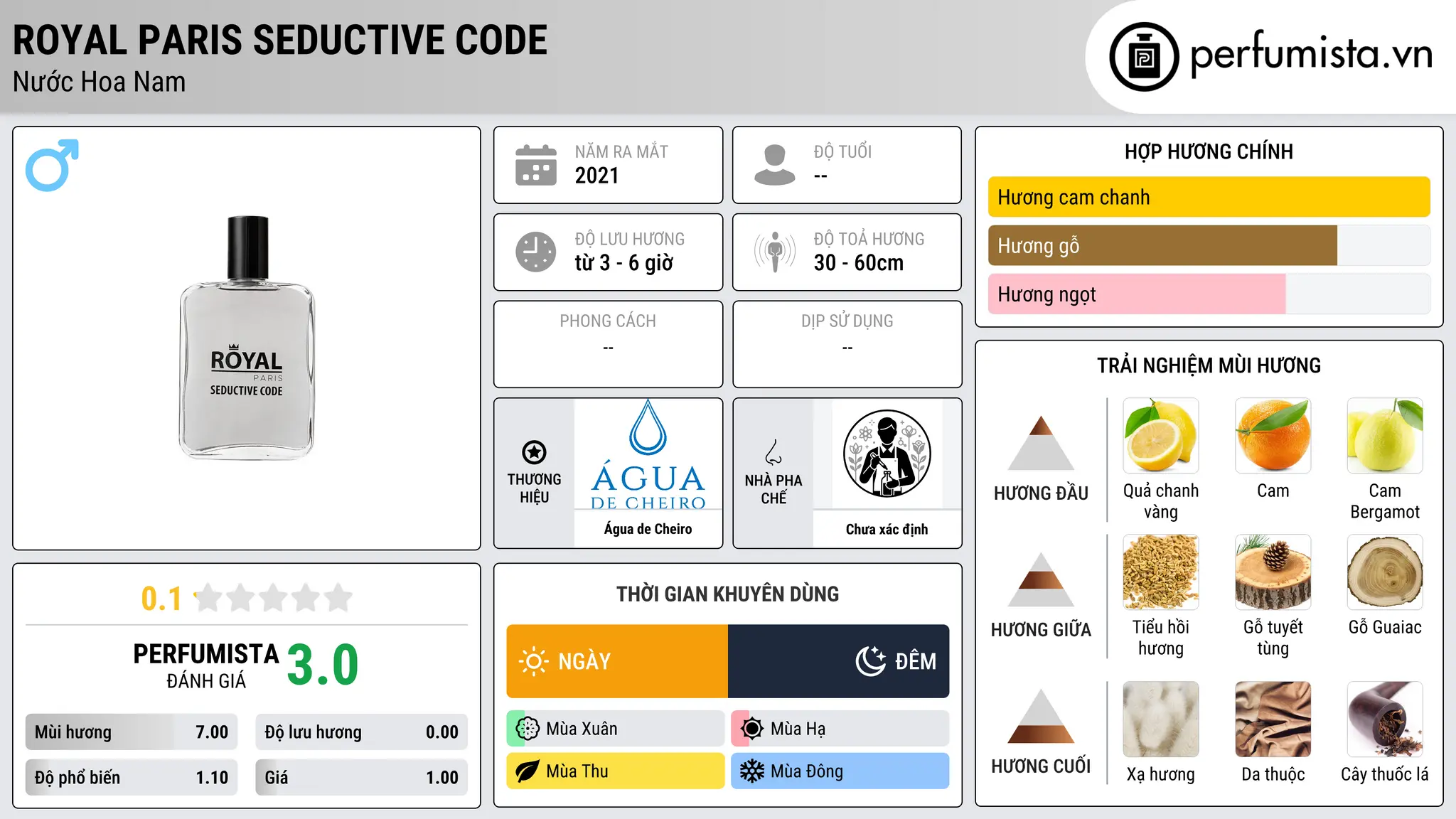
Task: Open the Água de Cheiro brand name link
Action: [x=648, y=529]
